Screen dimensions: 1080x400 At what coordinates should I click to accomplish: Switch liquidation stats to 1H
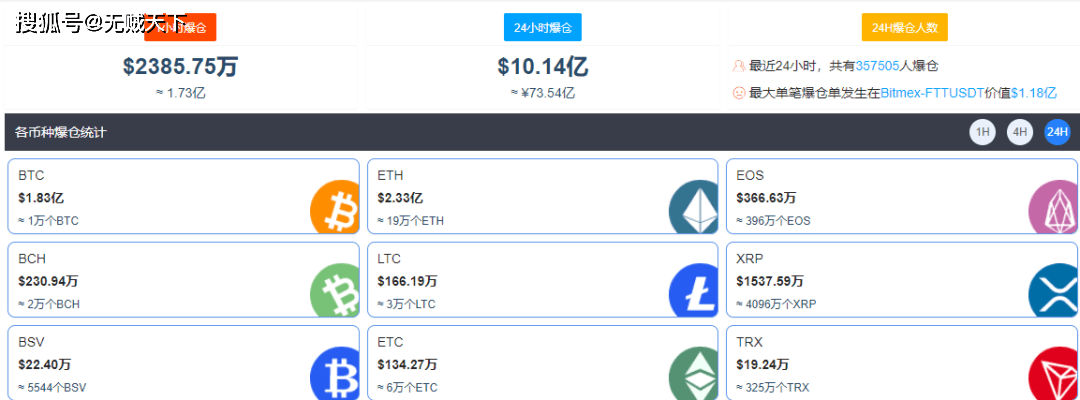coord(982,132)
